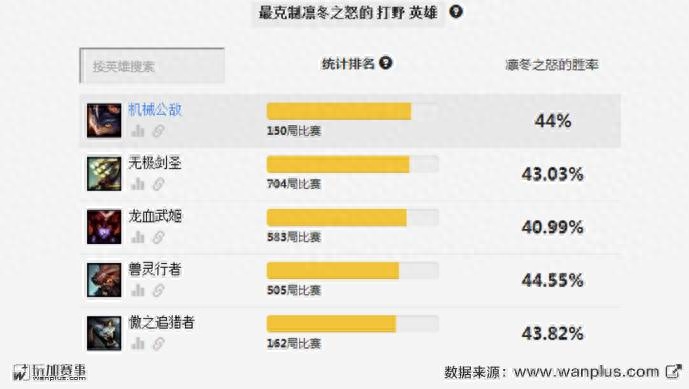Click the 按英雄搜索 search field
Screen dimensions: 689x389
click(x=152, y=65)
